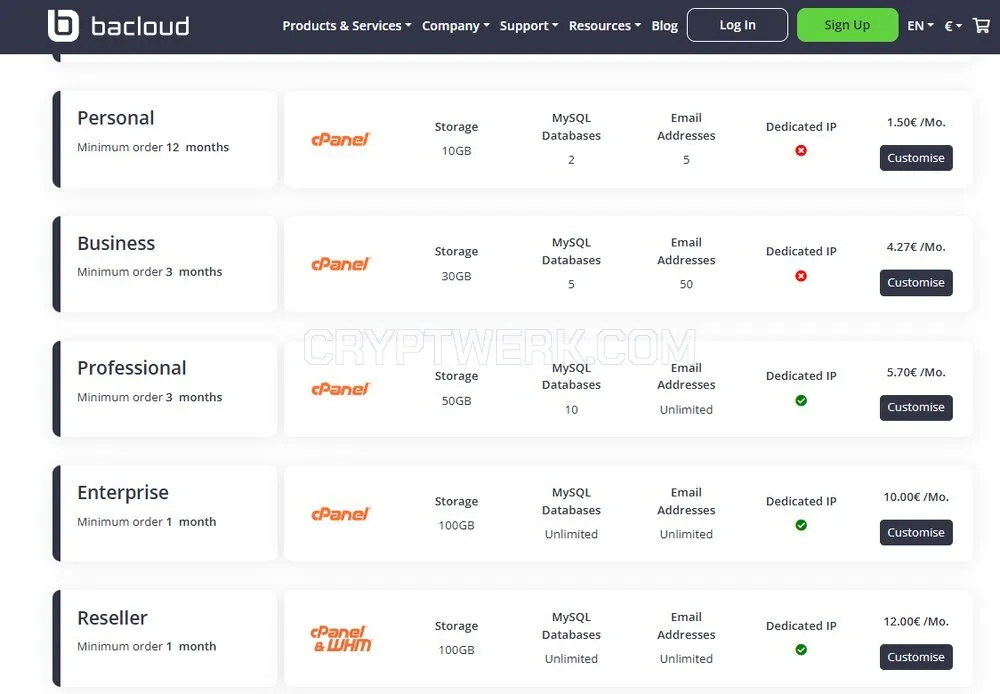Click the 30GB storage value
This screenshot has width=1000, height=694.
click(457, 276)
